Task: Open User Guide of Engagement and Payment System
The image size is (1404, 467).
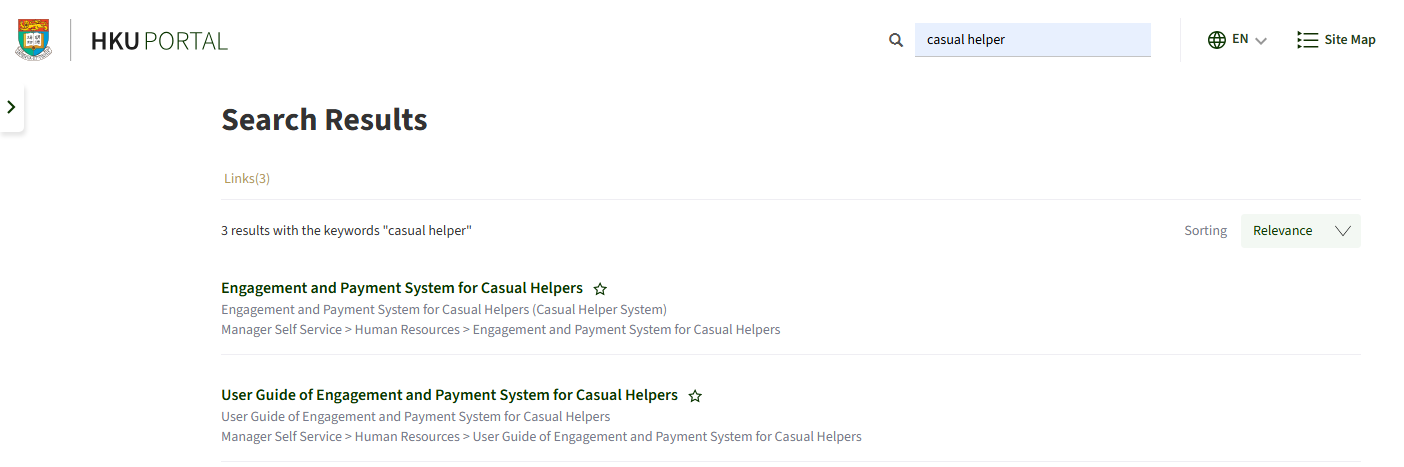Action: pos(449,395)
